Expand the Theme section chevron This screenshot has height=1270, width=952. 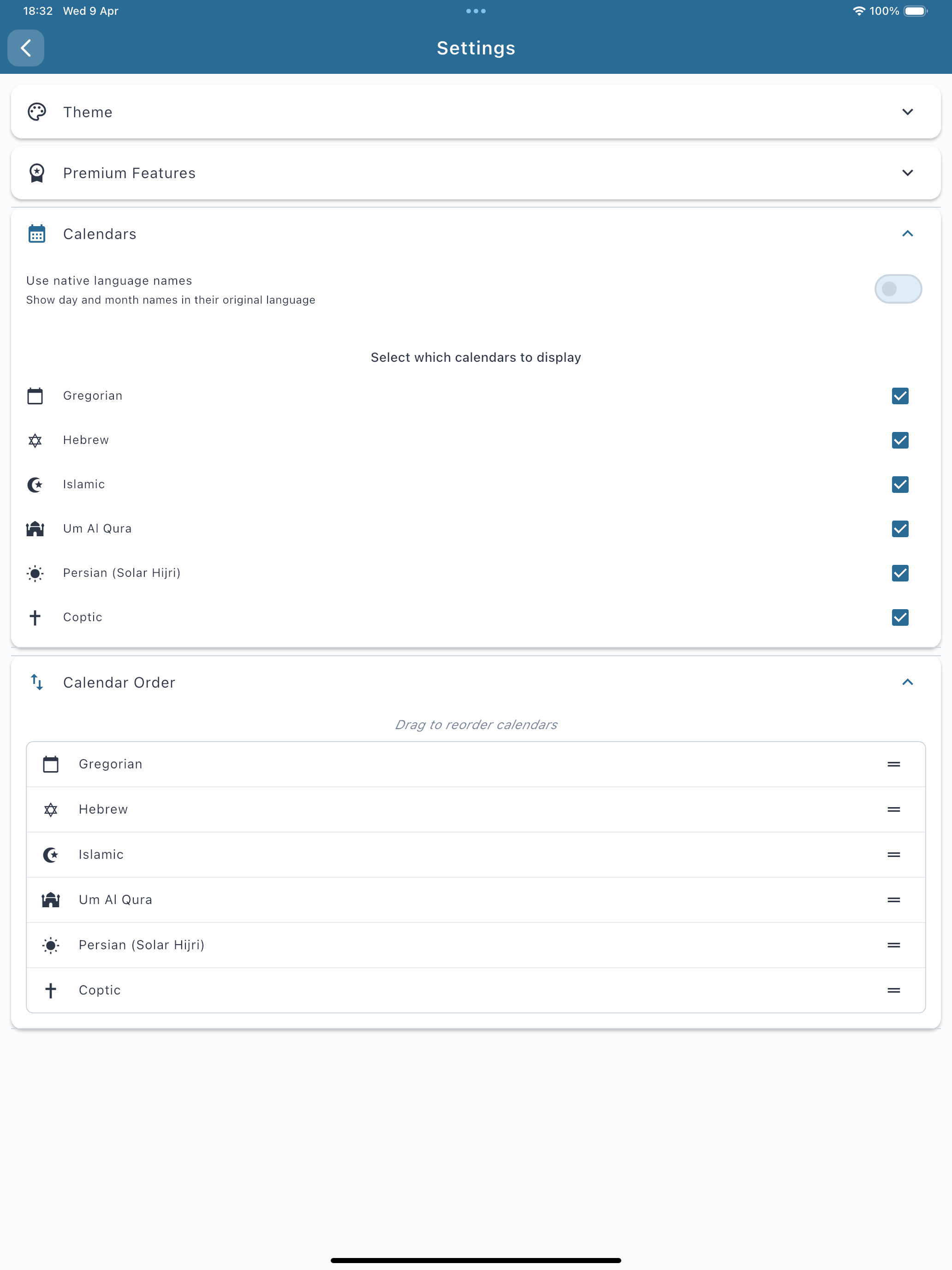(x=907, y=112)
